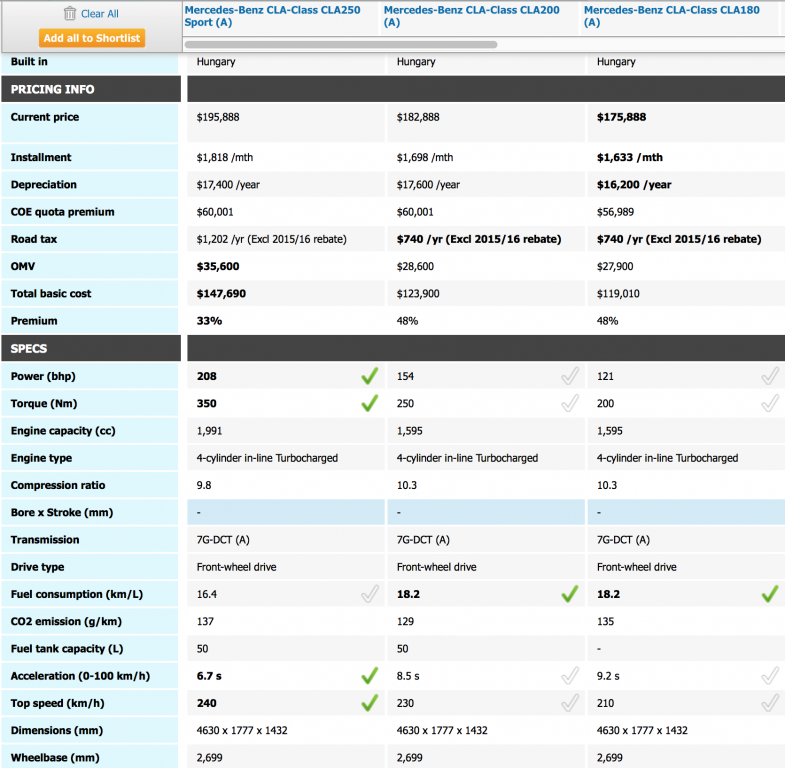Click the OMV row label

coord(23,266)
